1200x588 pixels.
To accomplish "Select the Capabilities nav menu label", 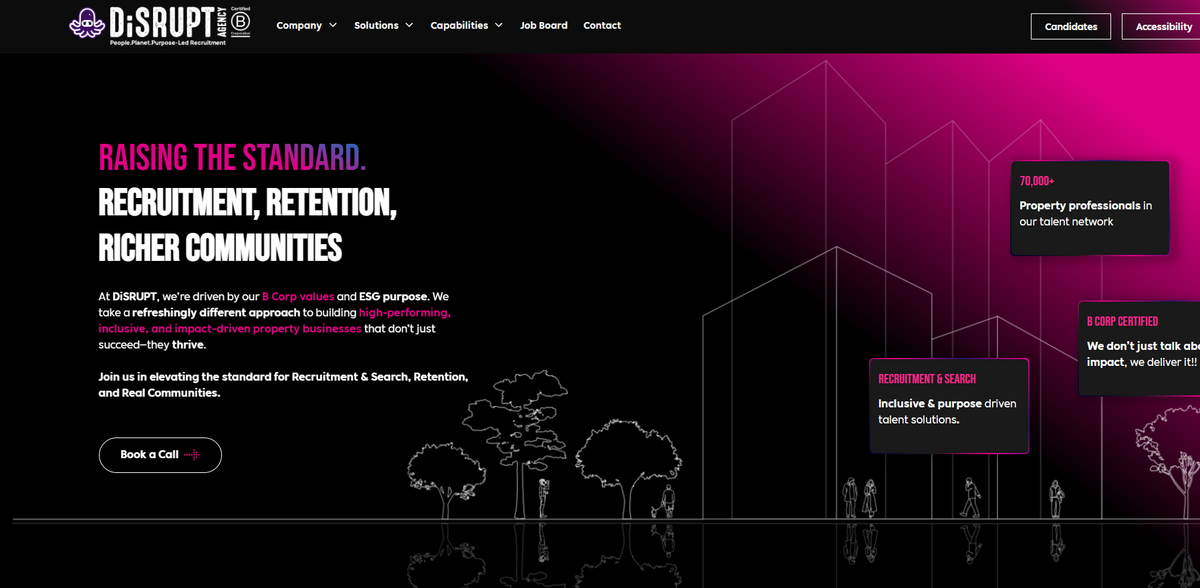I will click(x=459, y=26).
